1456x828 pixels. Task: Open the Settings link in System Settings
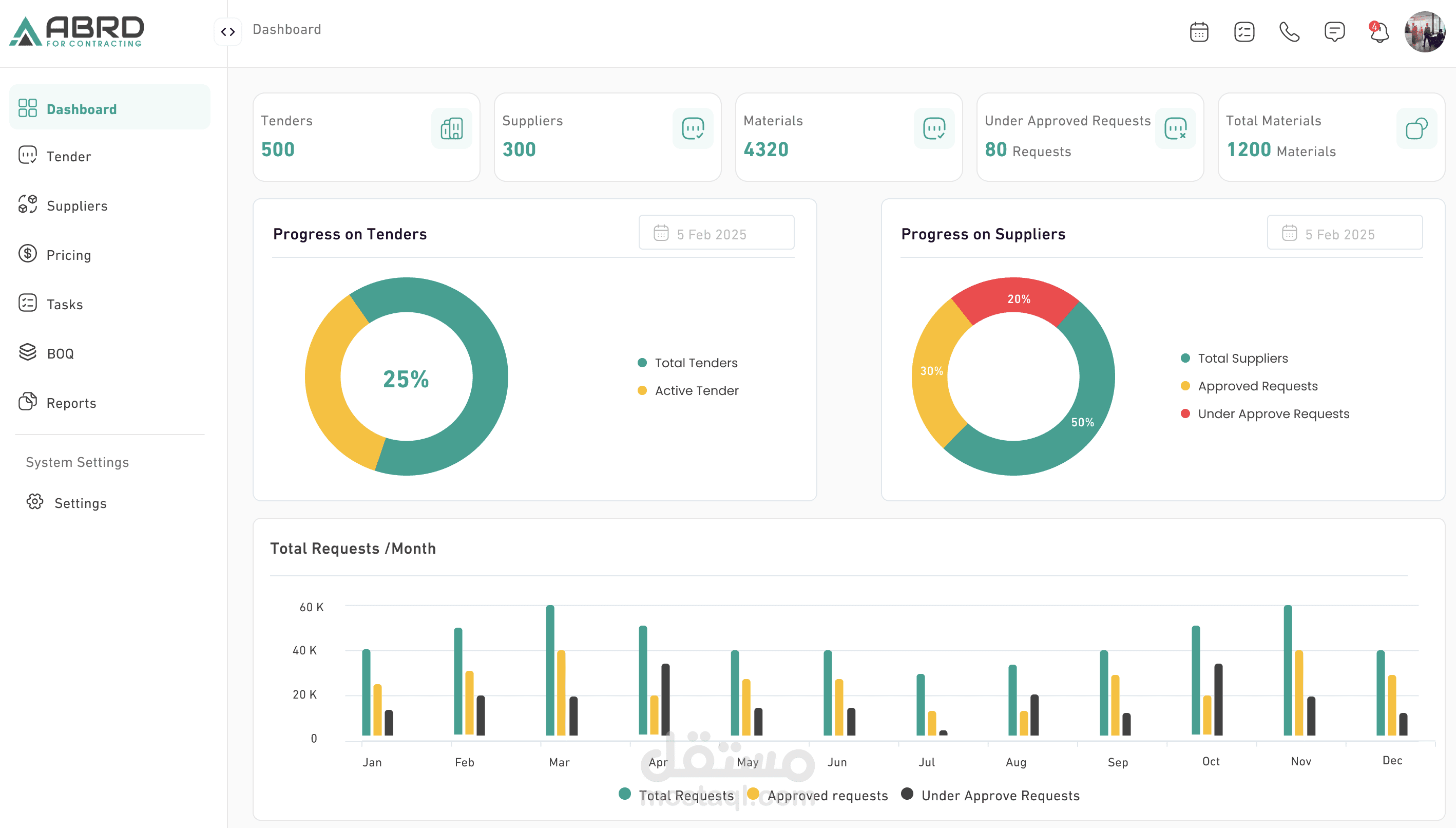click(x=80, y=503)
